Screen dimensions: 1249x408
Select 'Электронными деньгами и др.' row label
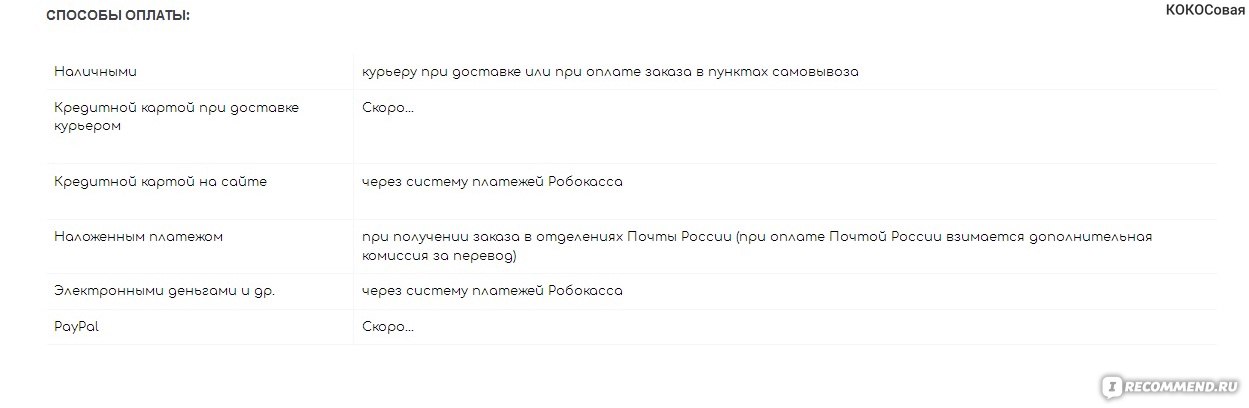click(164, 290)
